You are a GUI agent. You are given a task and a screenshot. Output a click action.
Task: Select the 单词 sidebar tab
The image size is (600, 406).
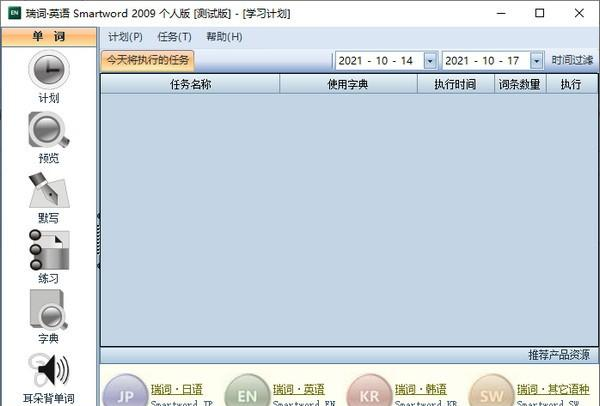click(49, 37)
